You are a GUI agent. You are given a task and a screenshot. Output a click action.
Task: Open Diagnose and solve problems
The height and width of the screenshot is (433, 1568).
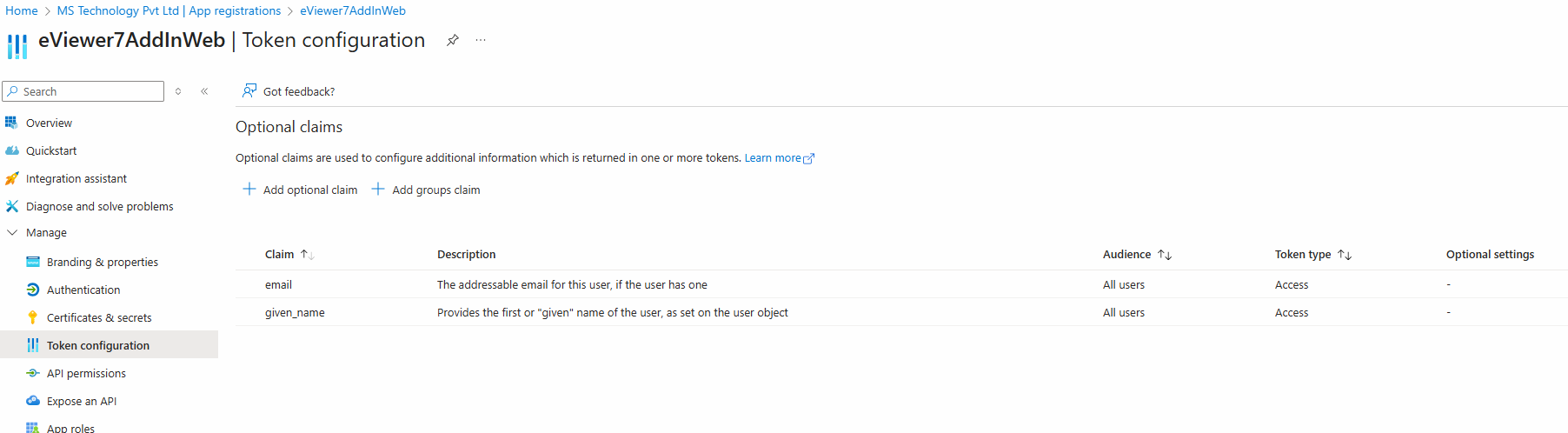99,206
